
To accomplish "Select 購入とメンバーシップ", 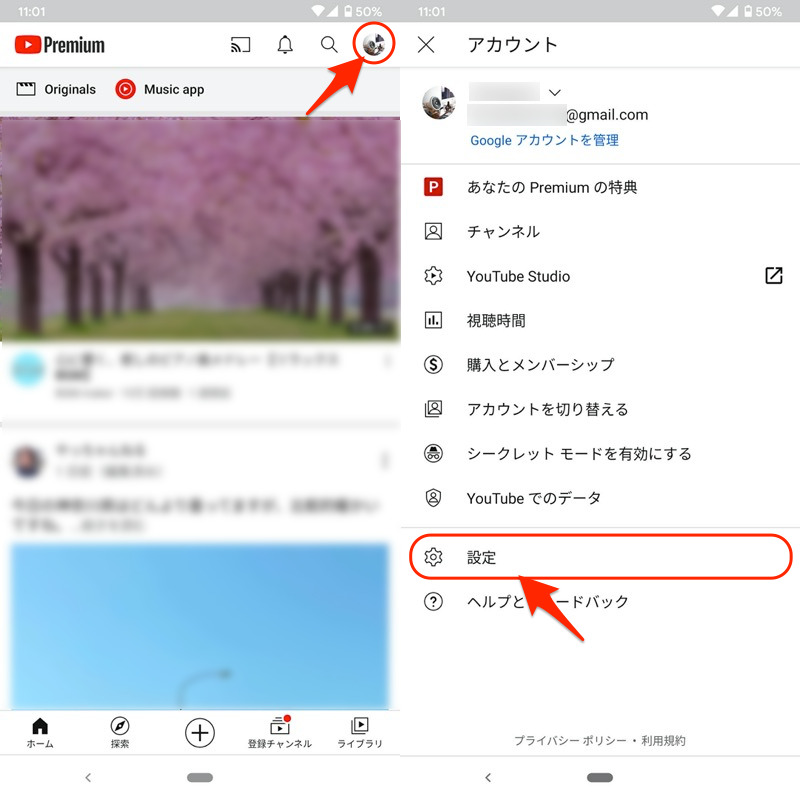I will pos(540,365).
